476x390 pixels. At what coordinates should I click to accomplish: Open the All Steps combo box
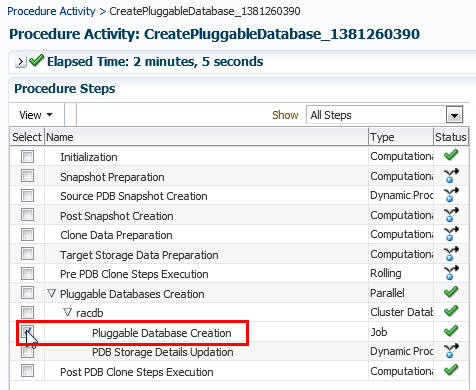point(385,115)
